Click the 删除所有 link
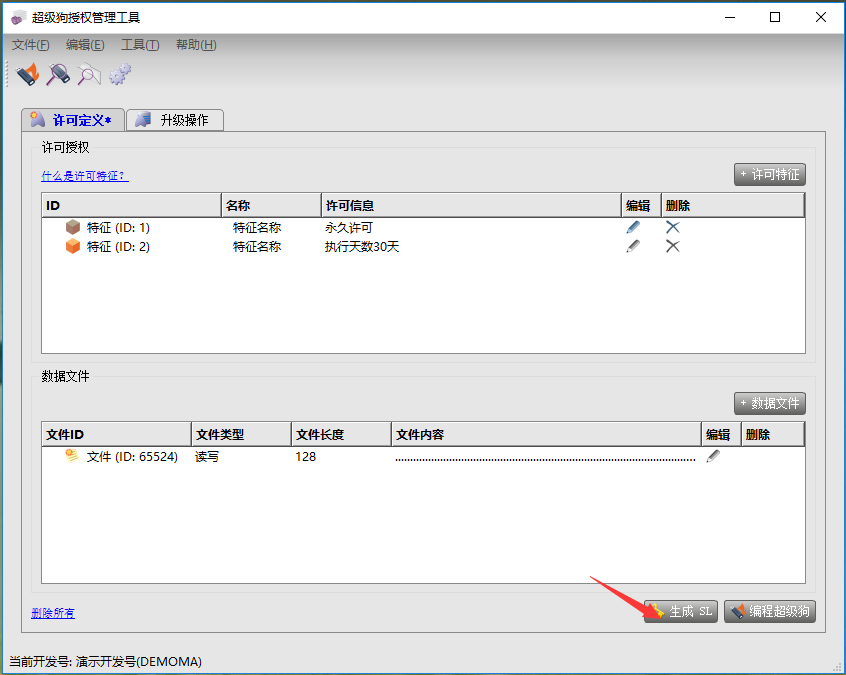The width and height of the screenshot is (846, 675). pos(53,613)
